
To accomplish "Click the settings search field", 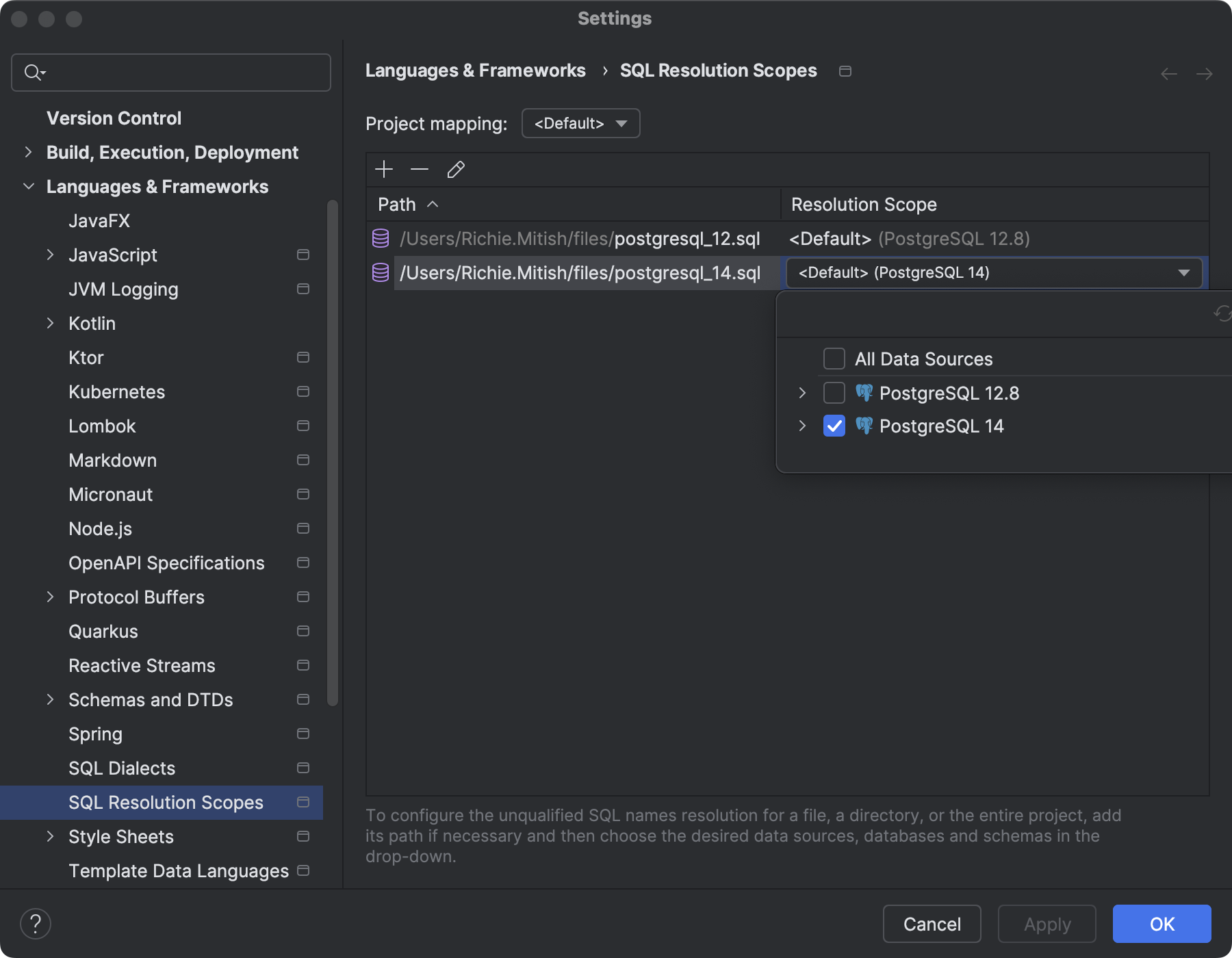I will 170,72.
